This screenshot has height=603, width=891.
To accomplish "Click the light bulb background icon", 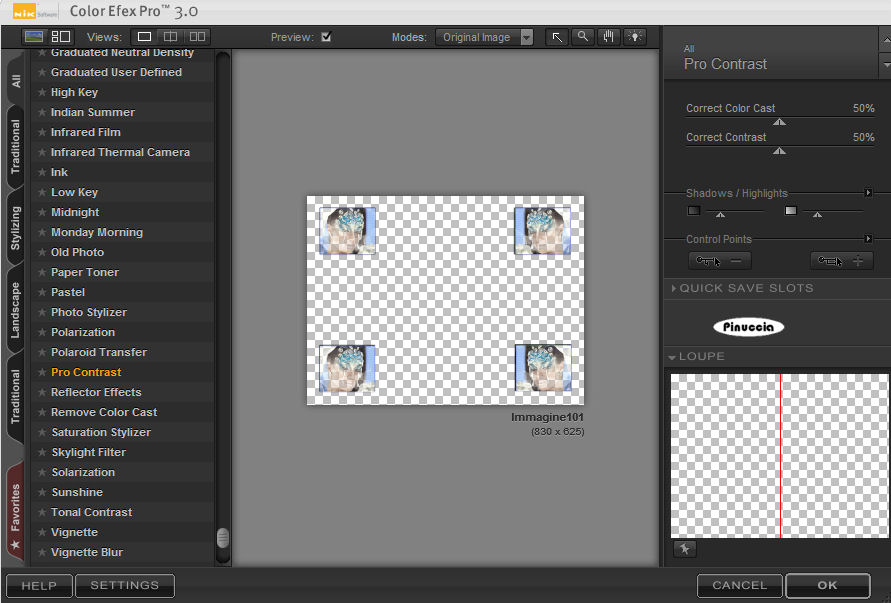I will coord(635,38).
